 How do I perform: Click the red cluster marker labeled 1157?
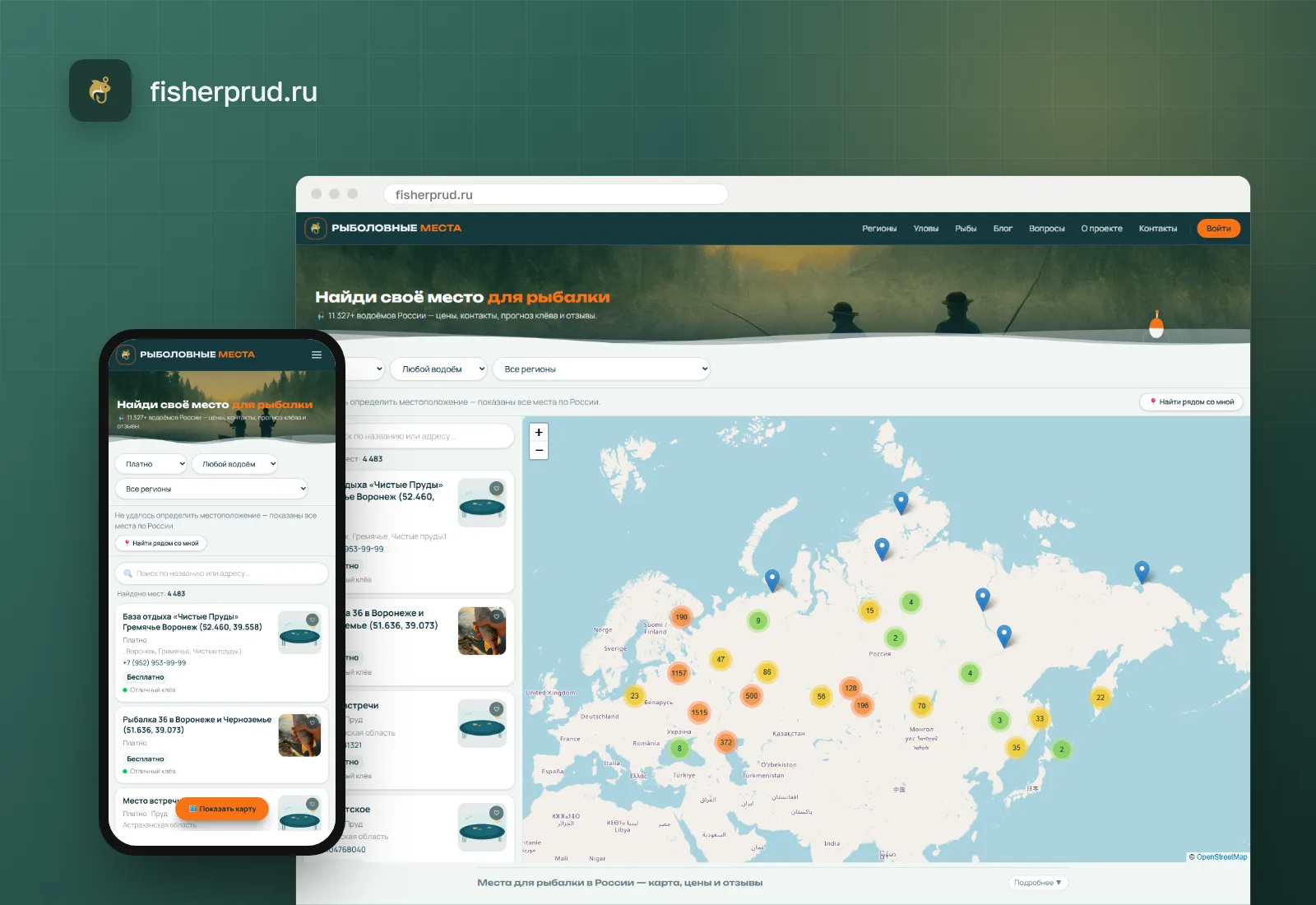[x=679, y=673]
